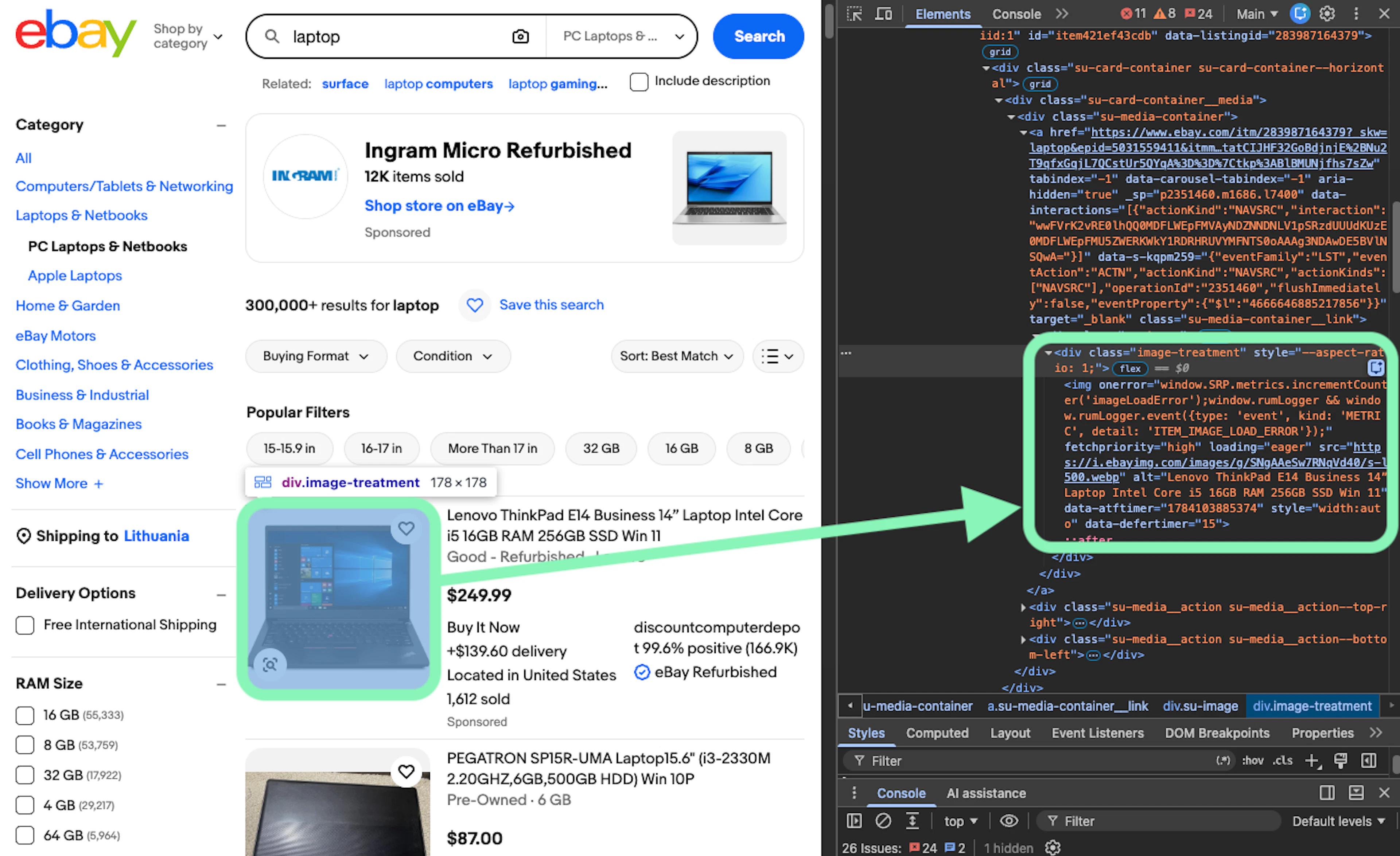Click Save this search link
The width and height of the screenshot is (1400, 856).
coord(551,305)
